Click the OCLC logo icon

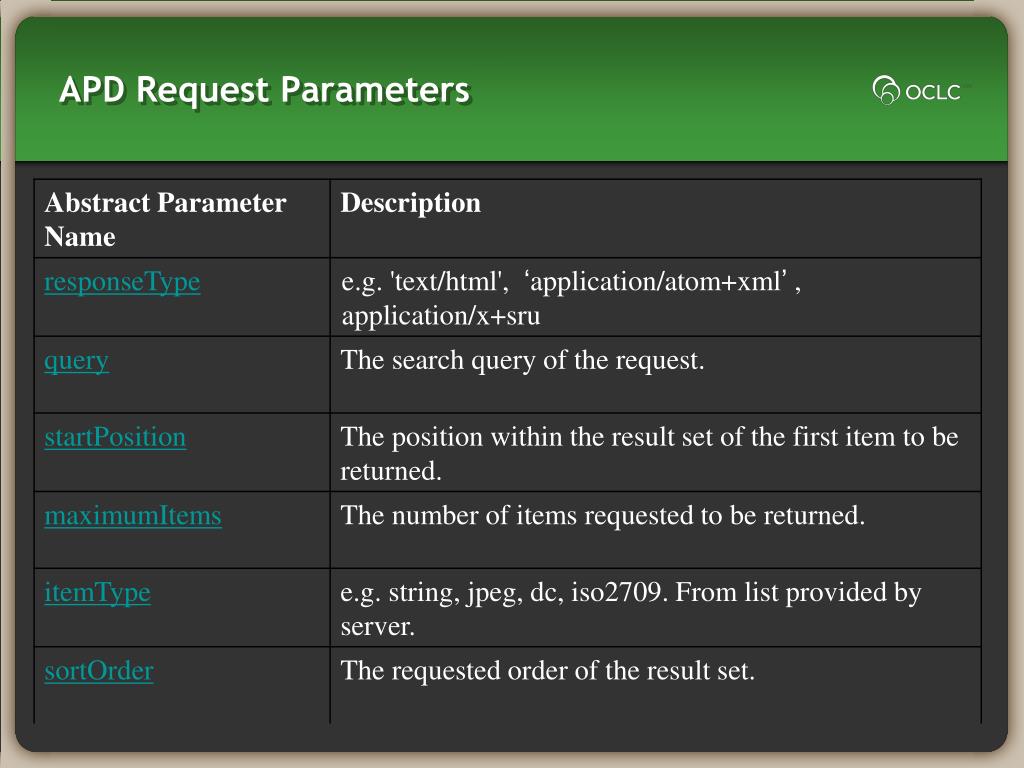(886, 90)
